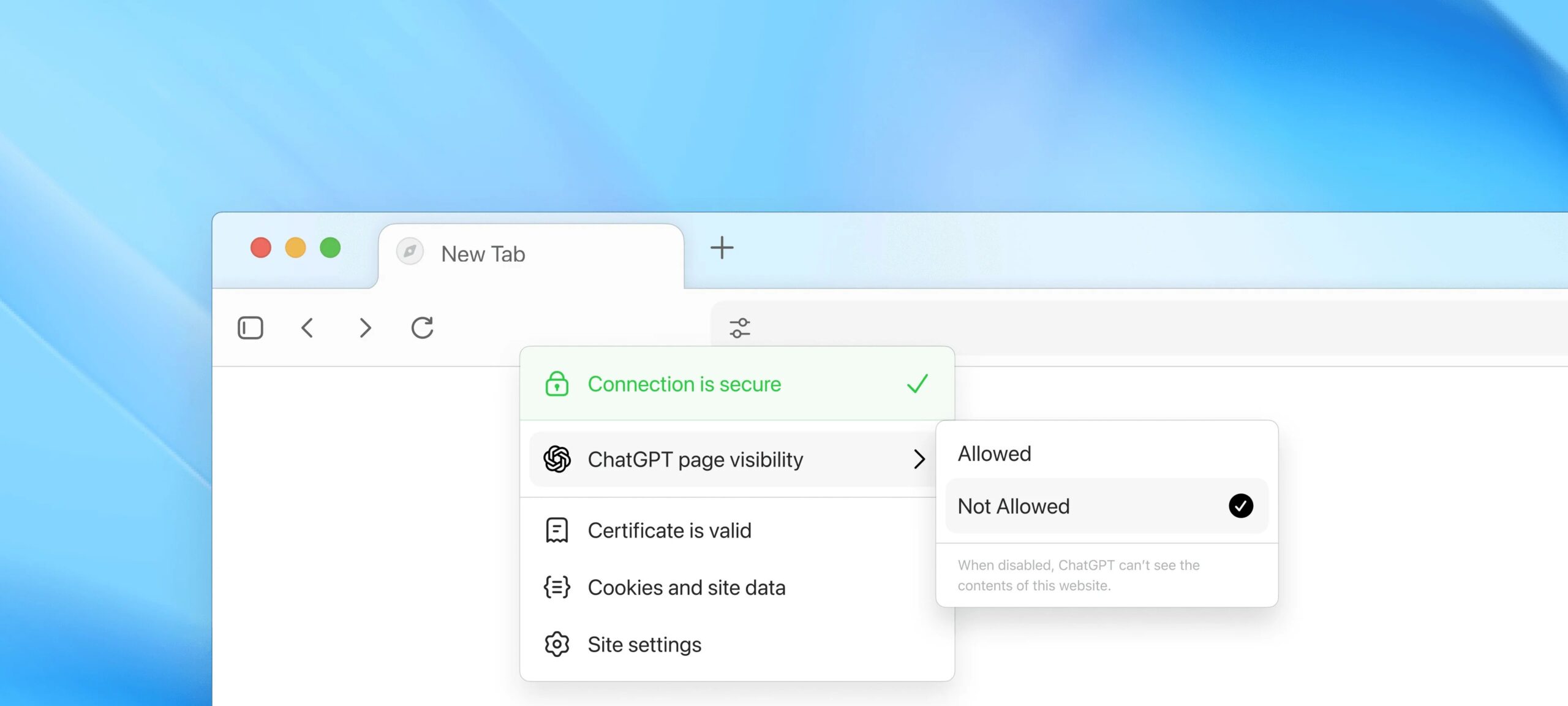Open Certificate is valid entry
1568x706 pixels.
[669, 530]
